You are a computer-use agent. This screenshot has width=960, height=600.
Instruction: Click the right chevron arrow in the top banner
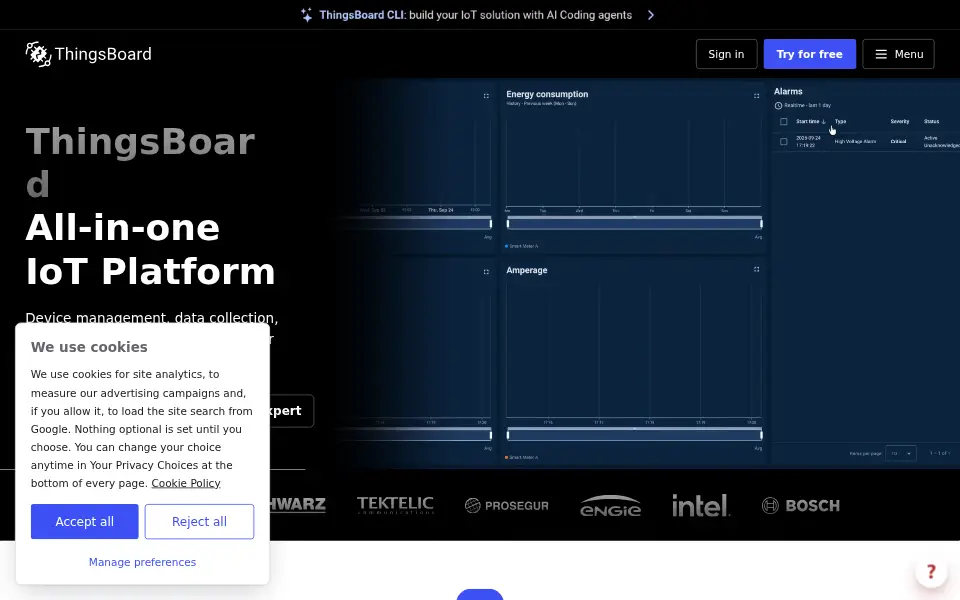click(651, 15)
